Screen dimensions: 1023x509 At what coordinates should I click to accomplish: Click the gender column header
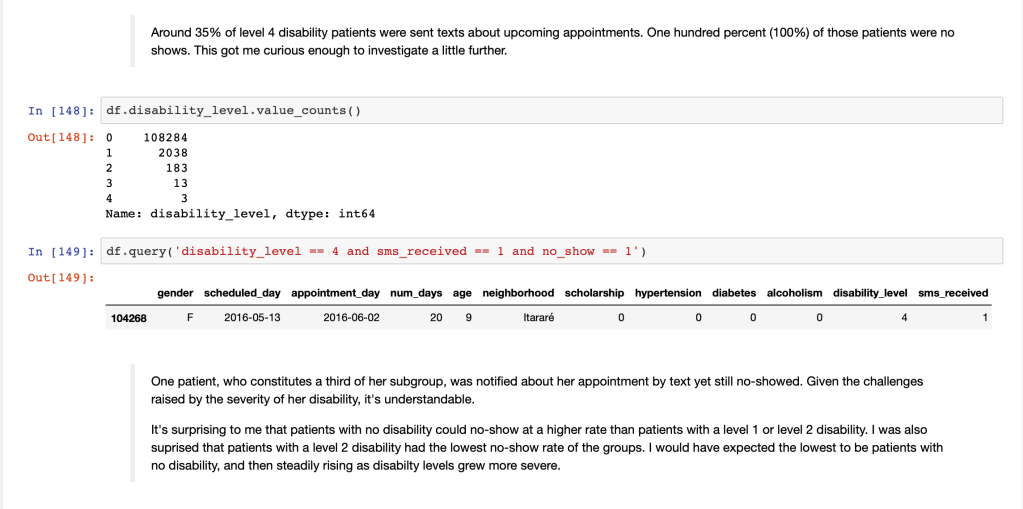click(x=175, y=293)
